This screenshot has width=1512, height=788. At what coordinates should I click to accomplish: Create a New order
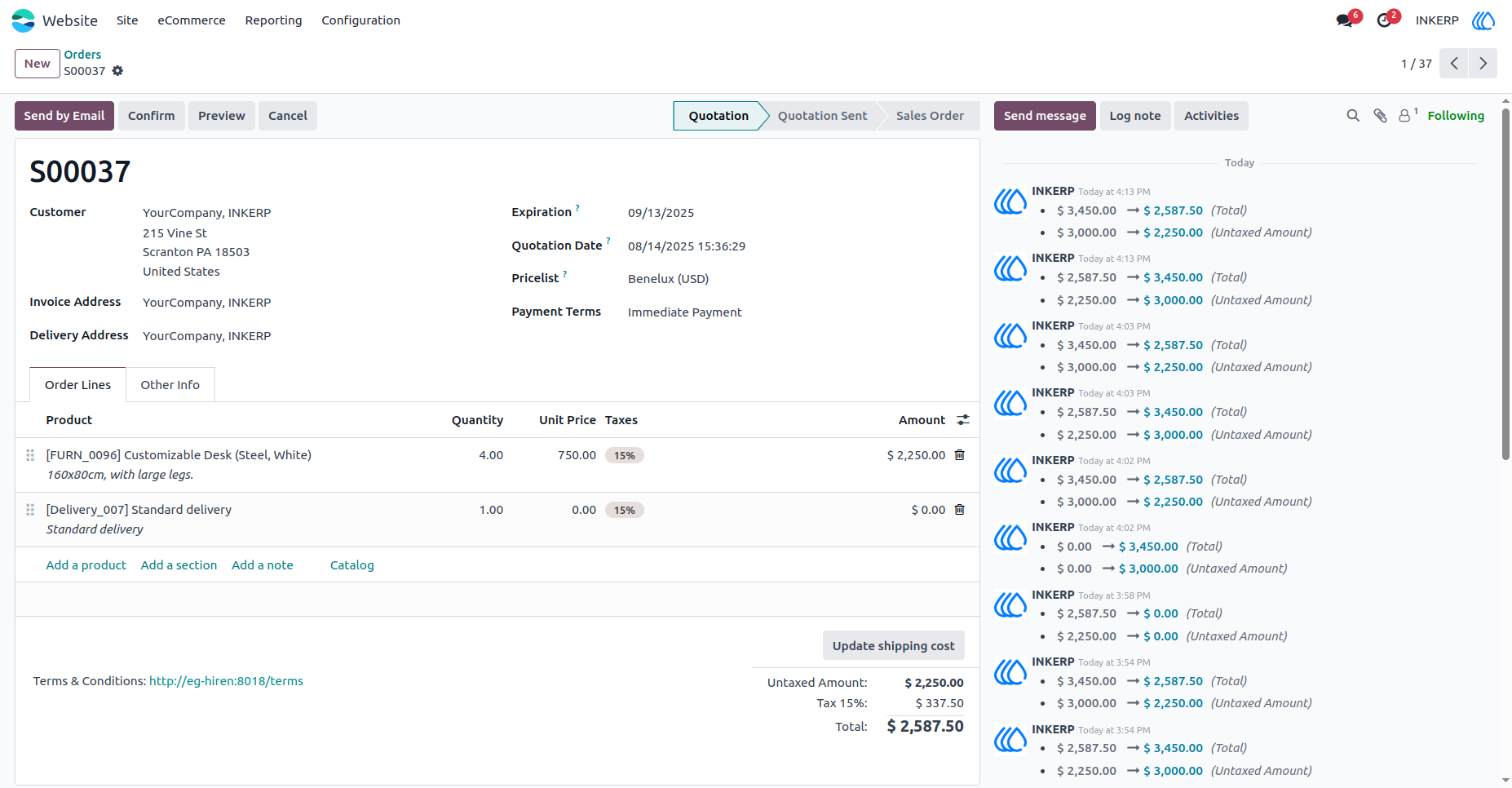click(x=38, y=64)
